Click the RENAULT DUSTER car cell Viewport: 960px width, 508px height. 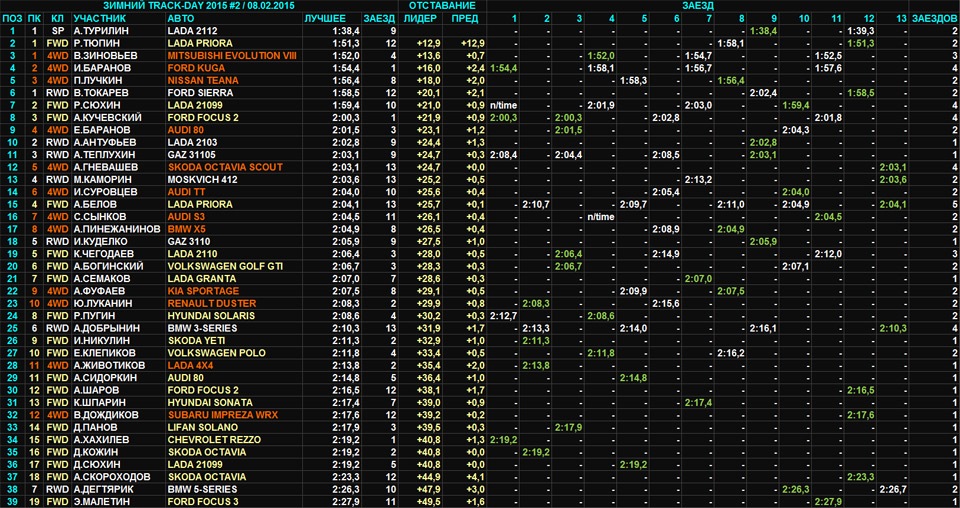(211, 304)
